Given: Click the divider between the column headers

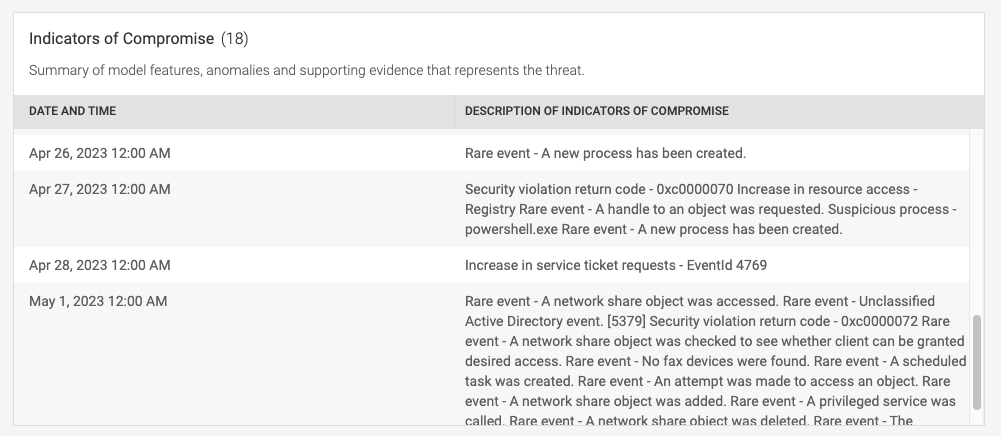Looking at the screenshot, I should point(455,112).
